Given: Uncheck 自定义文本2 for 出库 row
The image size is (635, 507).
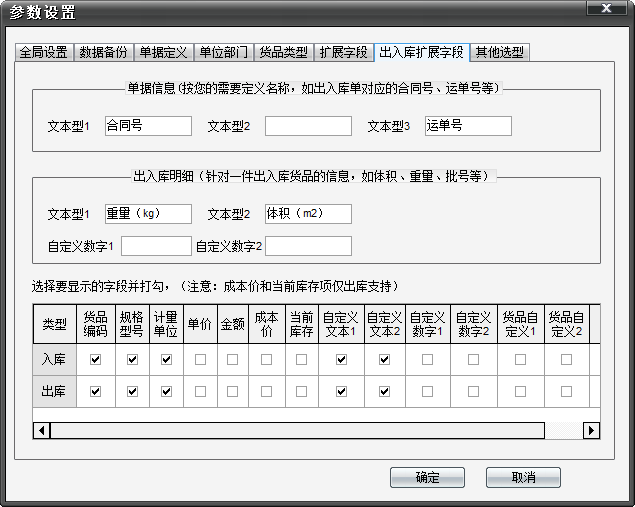Looking at the screenshot, I should (x=384, y=392).
